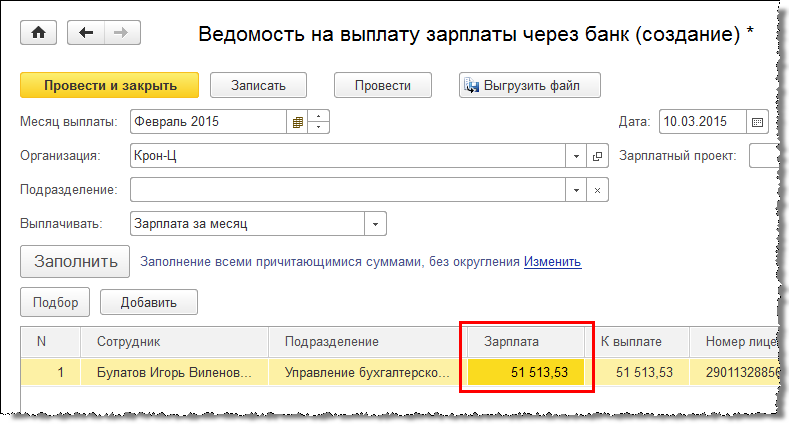Select row number 1 cell
This screenshot has height=424, width=789.
pos(50,373)
